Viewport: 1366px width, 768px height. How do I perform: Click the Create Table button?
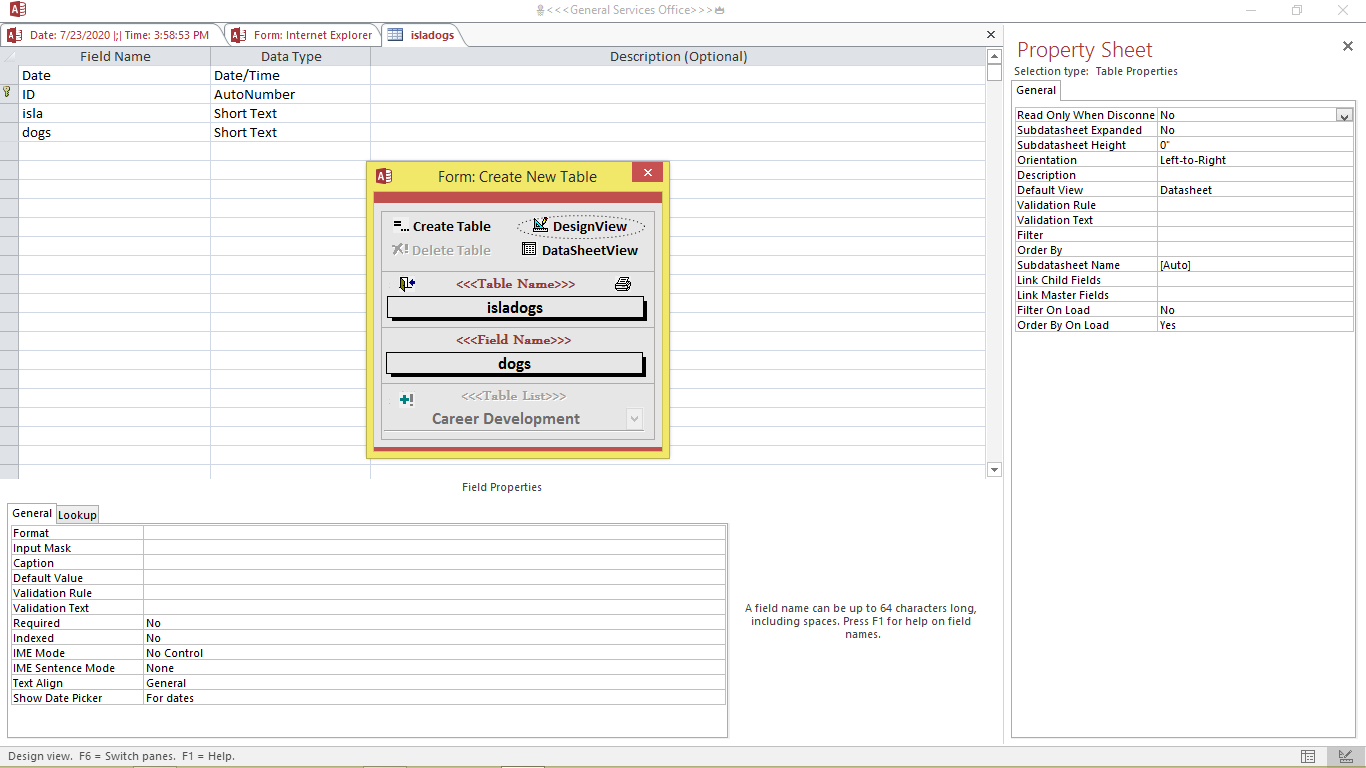pos(442,227)
